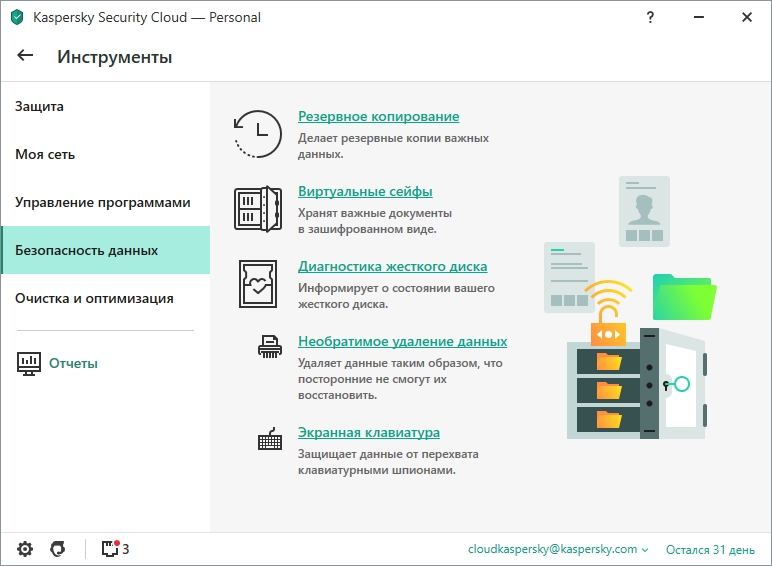Select the Защита tab
This screenshot has height=566, width=772.
pos(105,106)
